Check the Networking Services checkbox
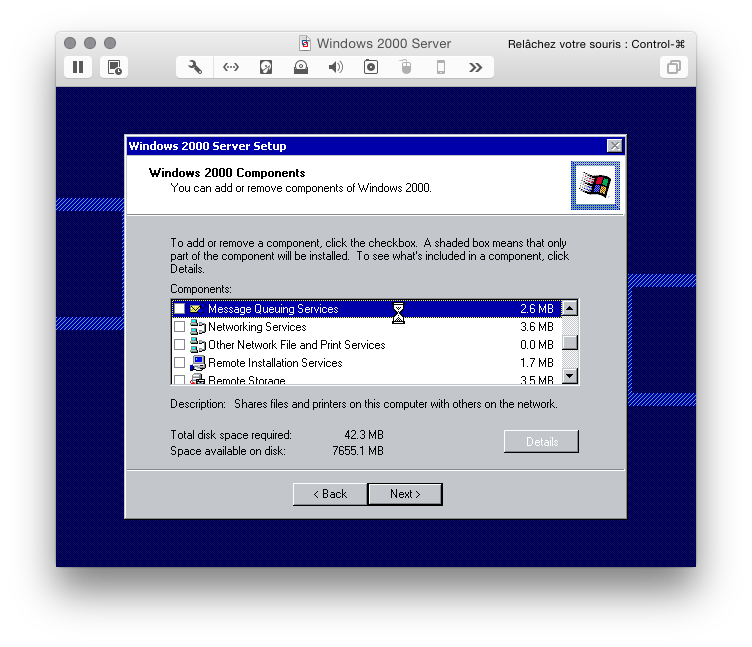The height and width of the screenshot is (647, 752). [x=179, y=327]
